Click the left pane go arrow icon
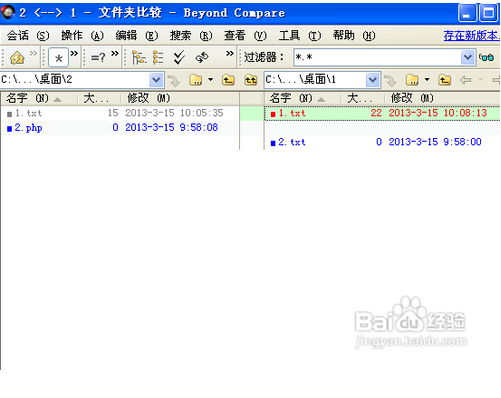501x398 pixels. coord(174,80)
